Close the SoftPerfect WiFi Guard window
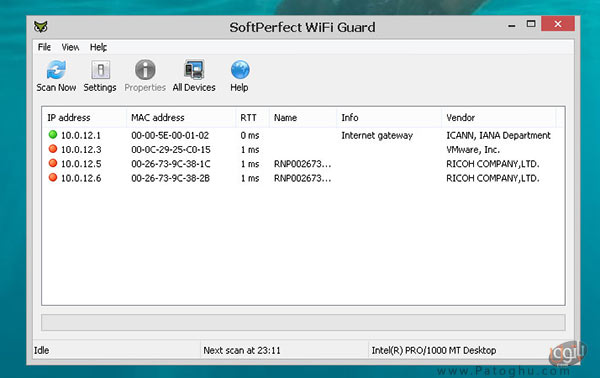This screenshot has width=600, height=378. (558, 24)
